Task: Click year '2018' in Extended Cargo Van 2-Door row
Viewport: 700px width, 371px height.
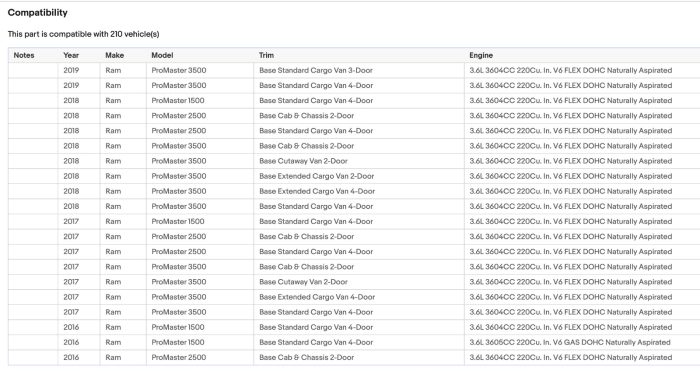Action: pyautogui.click(x=71, y=176)
